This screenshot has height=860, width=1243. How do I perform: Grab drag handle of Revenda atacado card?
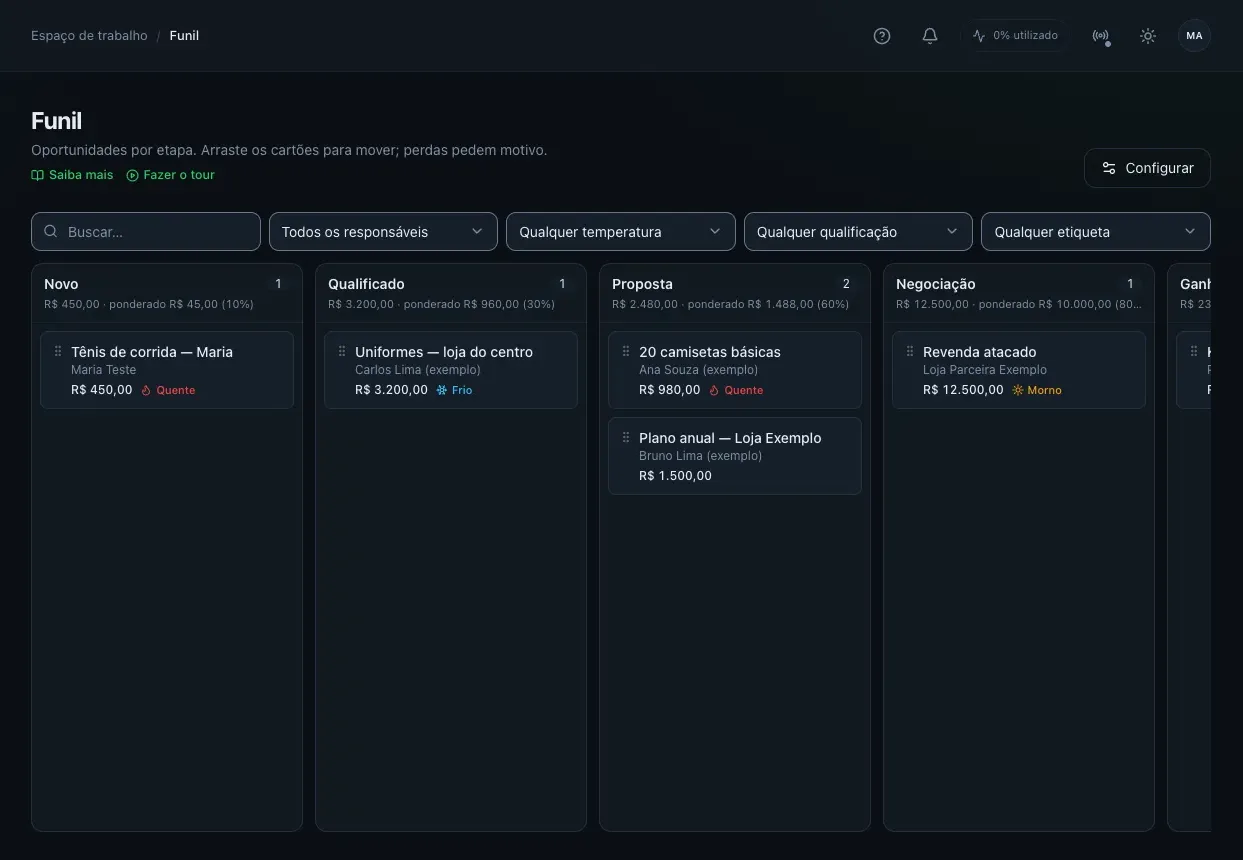coord(910,352)
